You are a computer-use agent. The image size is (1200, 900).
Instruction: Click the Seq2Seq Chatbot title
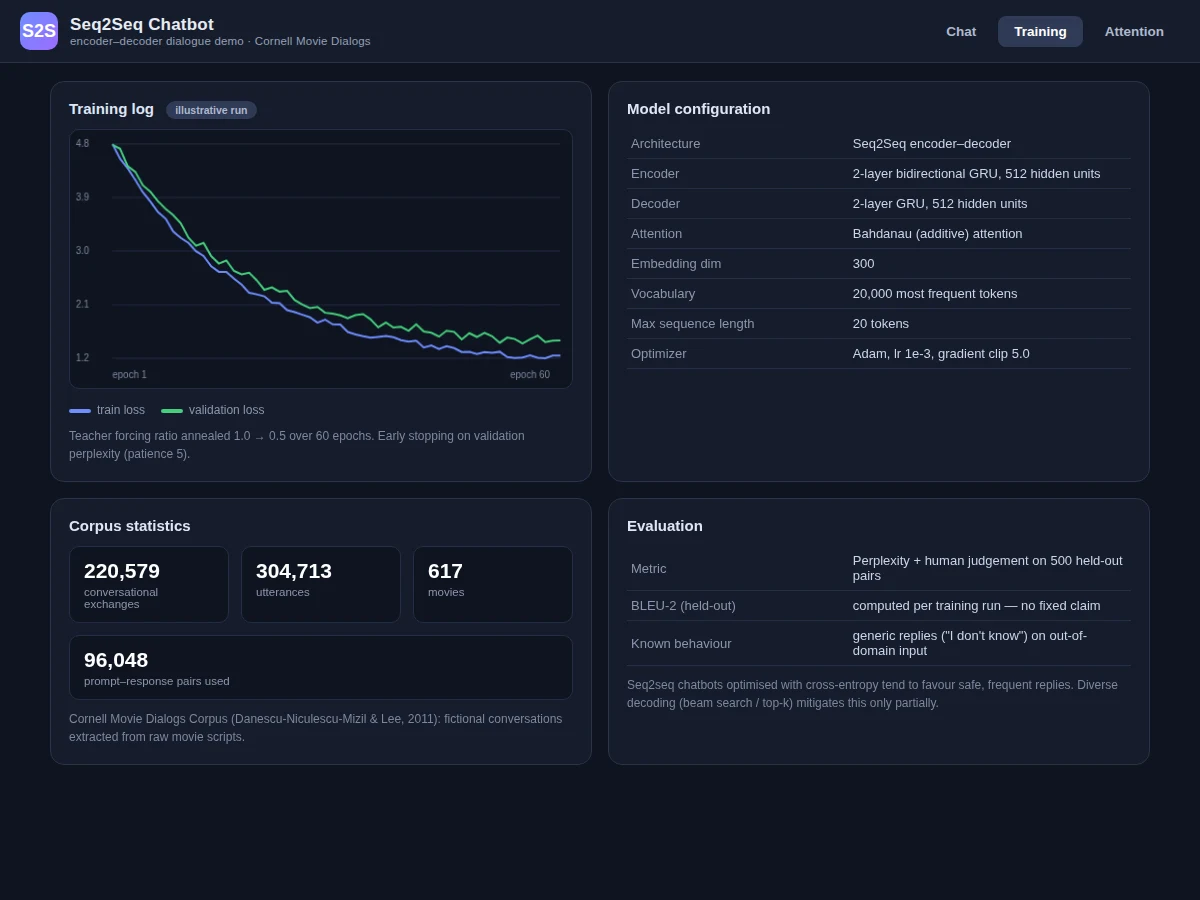[x=142, y=24]
